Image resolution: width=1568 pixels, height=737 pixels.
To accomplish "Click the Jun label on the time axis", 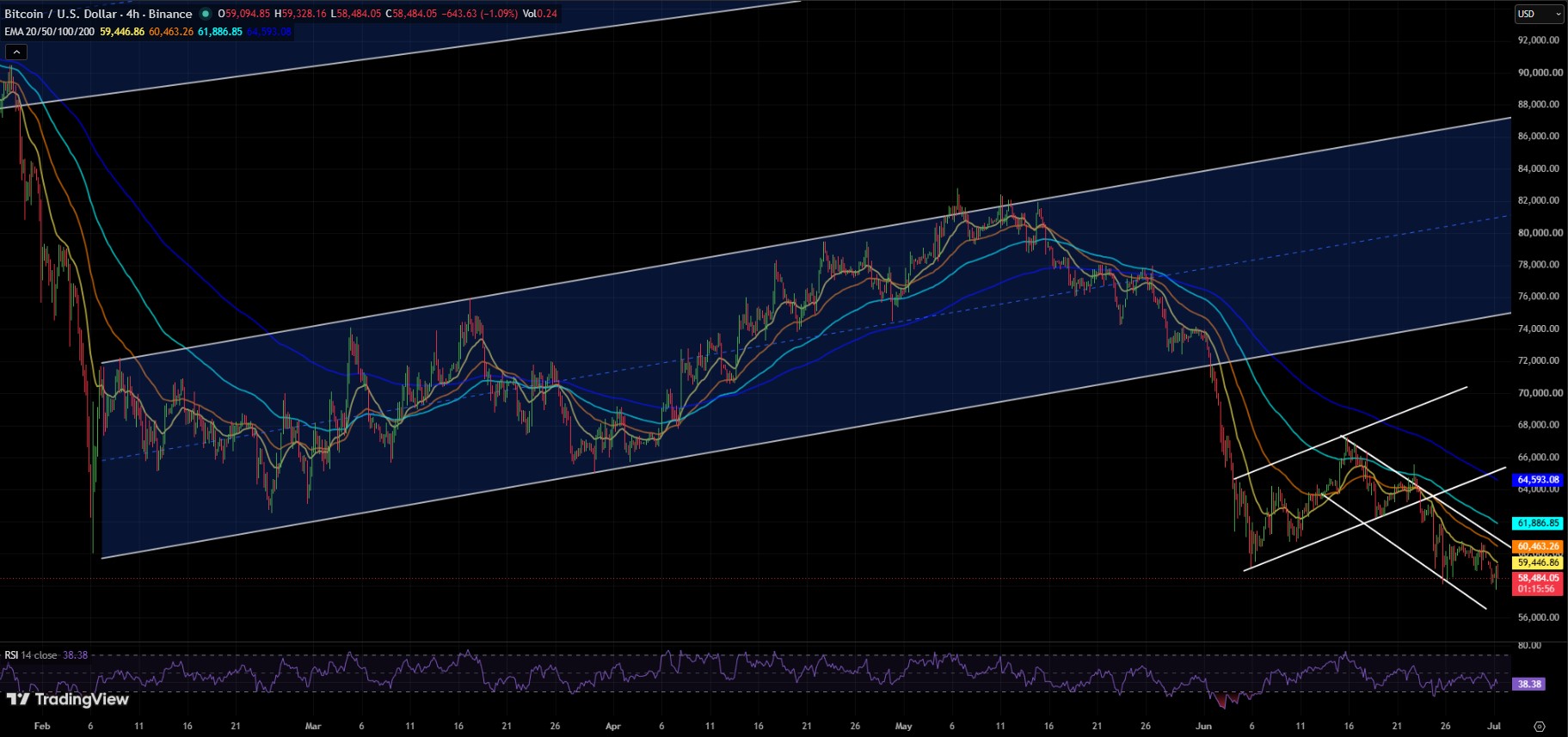I will tap(1203, 727).
